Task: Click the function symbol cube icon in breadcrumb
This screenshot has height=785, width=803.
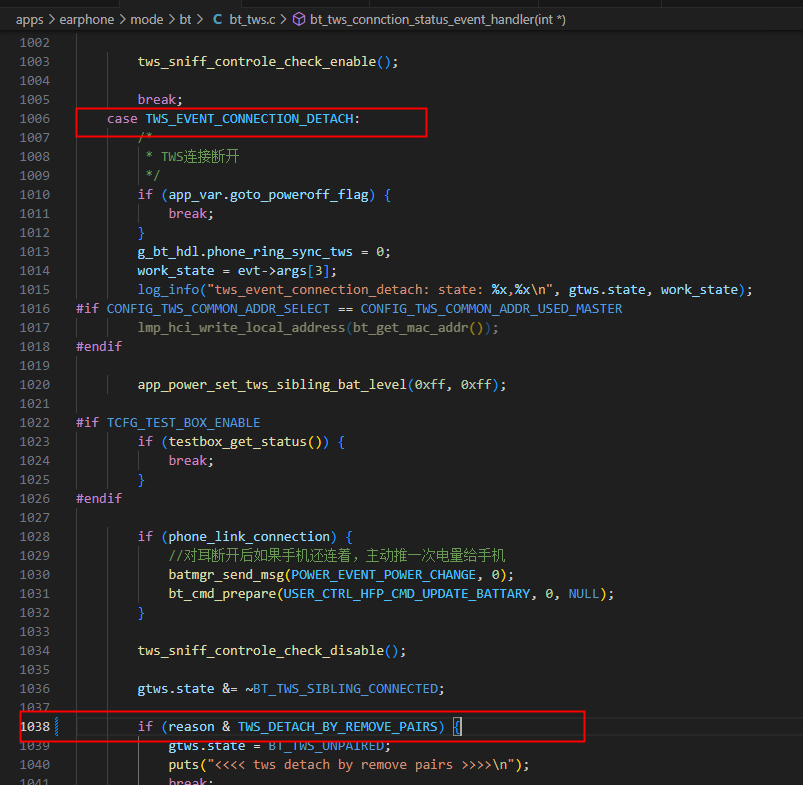Action: point(299,19)
